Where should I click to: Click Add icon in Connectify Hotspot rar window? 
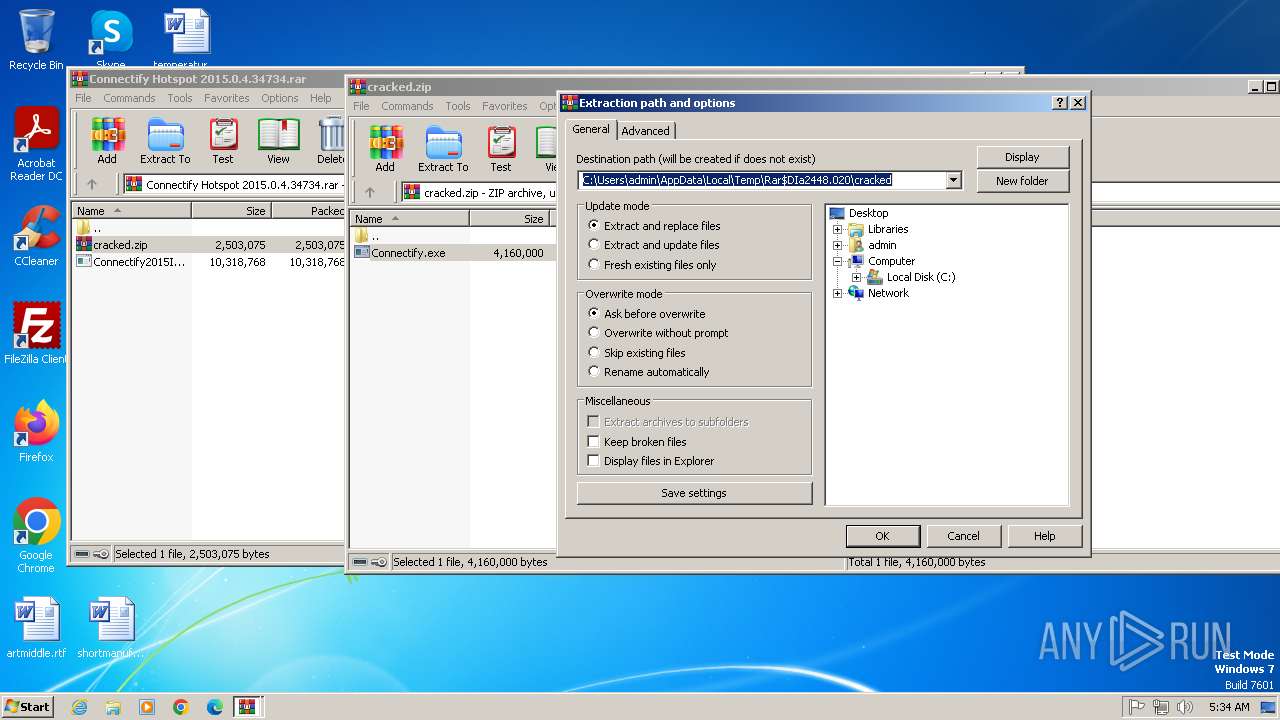(x=107, y=141)
